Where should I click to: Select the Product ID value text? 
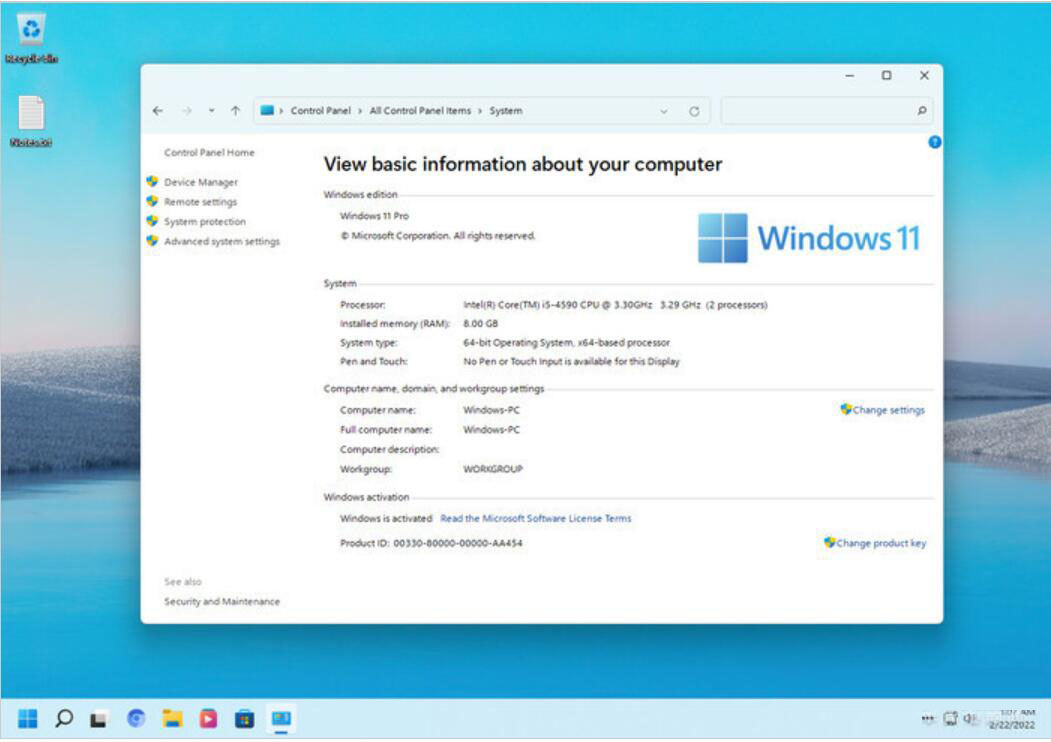click(458, 543)
